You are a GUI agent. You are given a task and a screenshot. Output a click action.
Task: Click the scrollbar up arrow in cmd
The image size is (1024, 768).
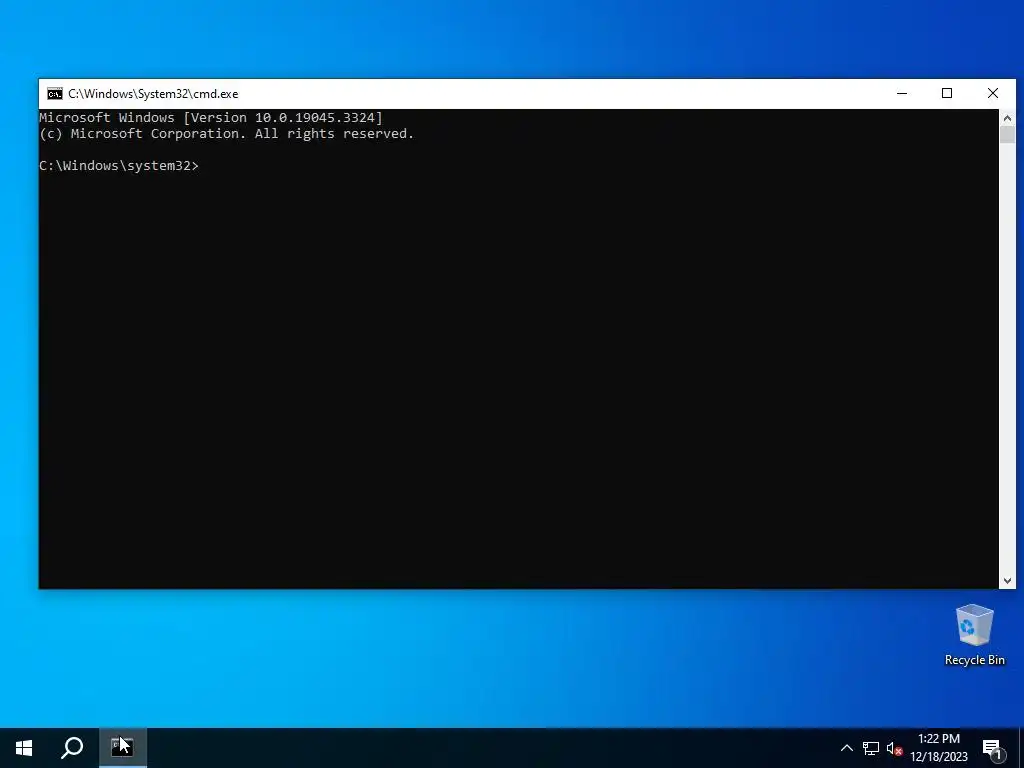(x=1007, y=118)
